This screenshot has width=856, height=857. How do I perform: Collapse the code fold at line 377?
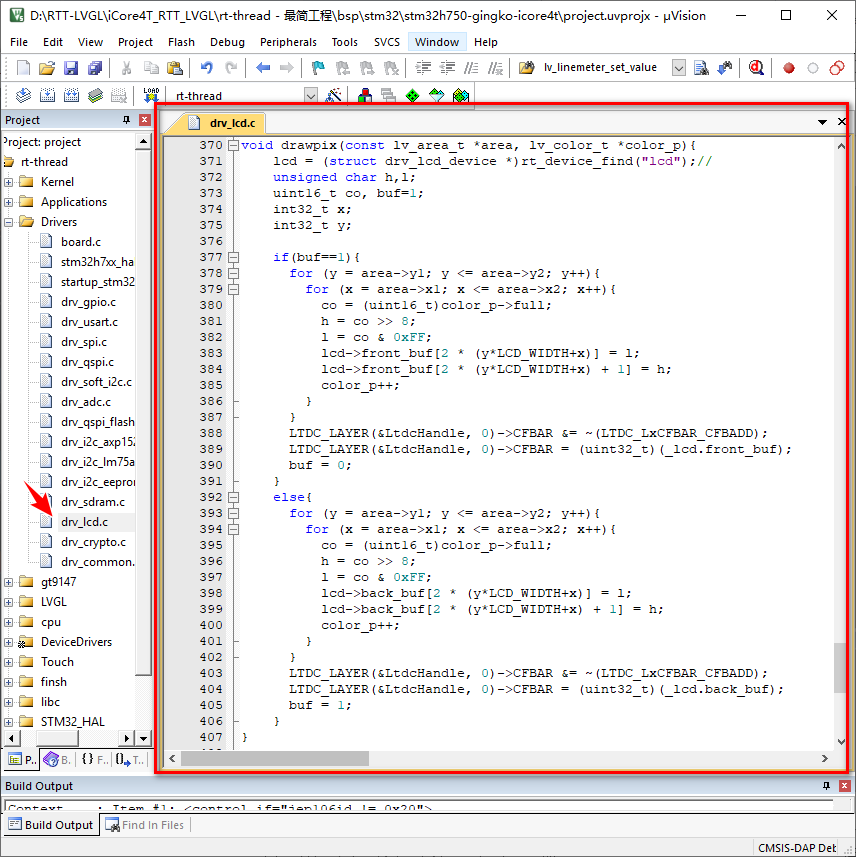pos(233,257)
